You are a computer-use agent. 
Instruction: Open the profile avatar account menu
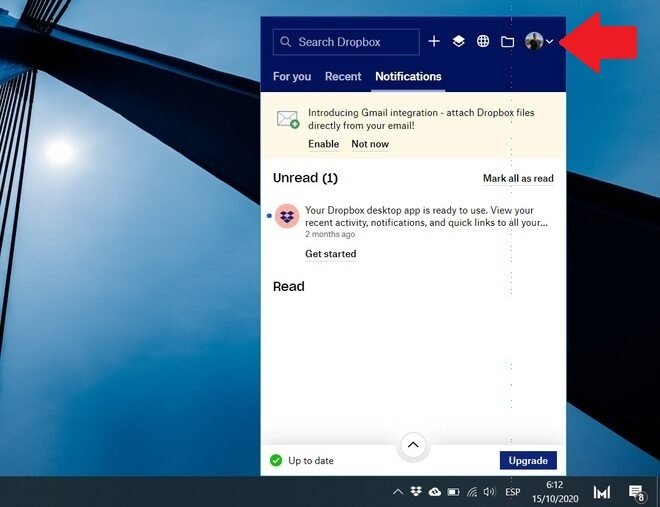pyautogui.click(x=539, y=41)
